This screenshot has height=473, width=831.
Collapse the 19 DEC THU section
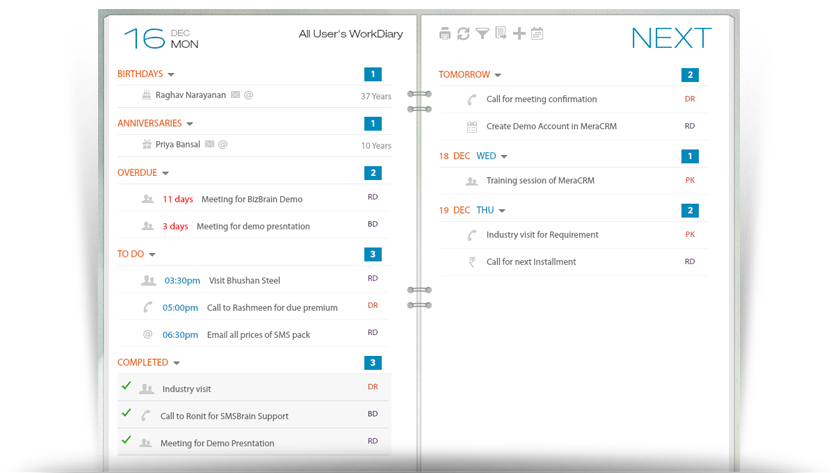[x=502, y=211]
